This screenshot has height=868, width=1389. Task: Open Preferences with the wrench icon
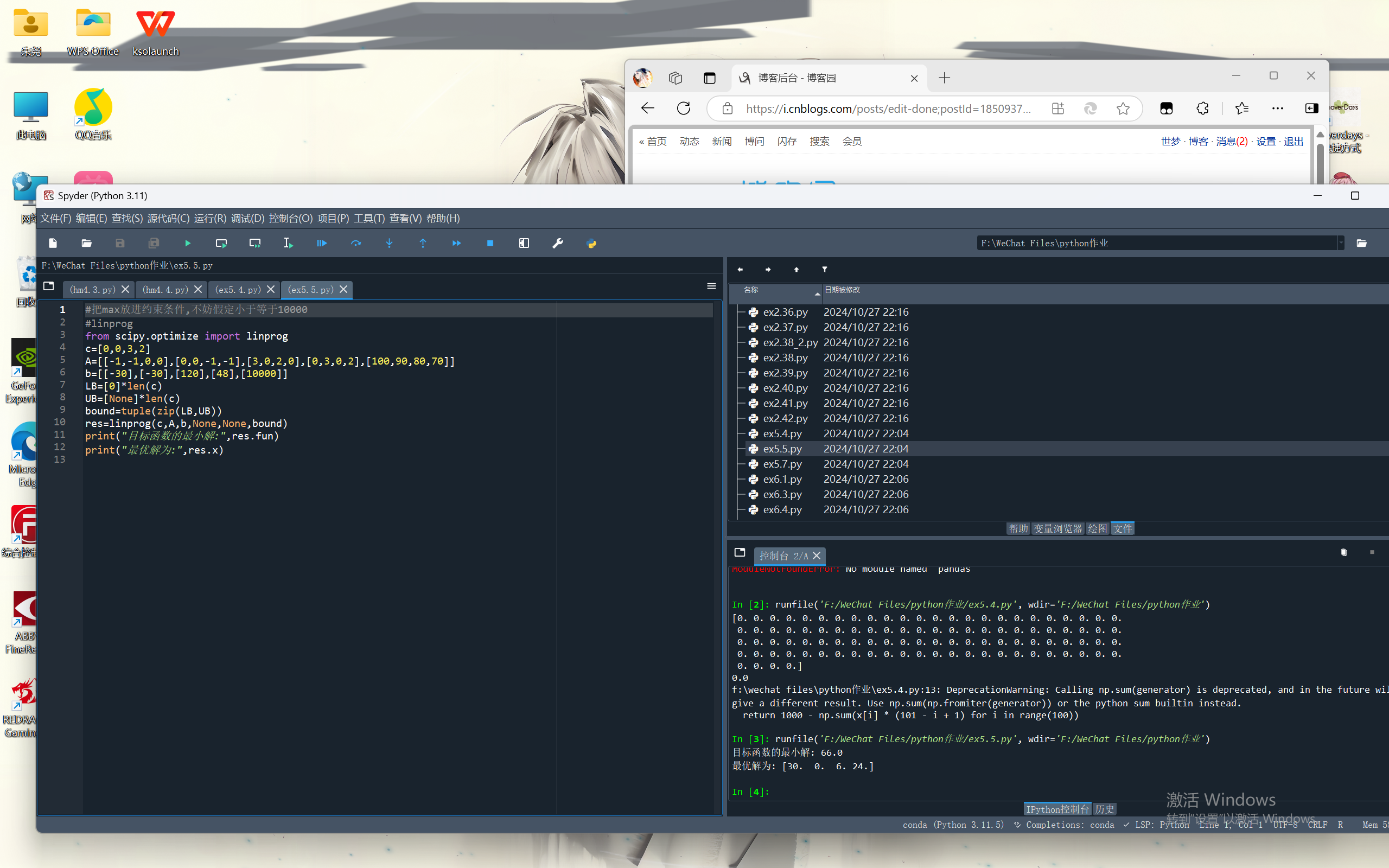pyautogui.click(x=557, y=244)
